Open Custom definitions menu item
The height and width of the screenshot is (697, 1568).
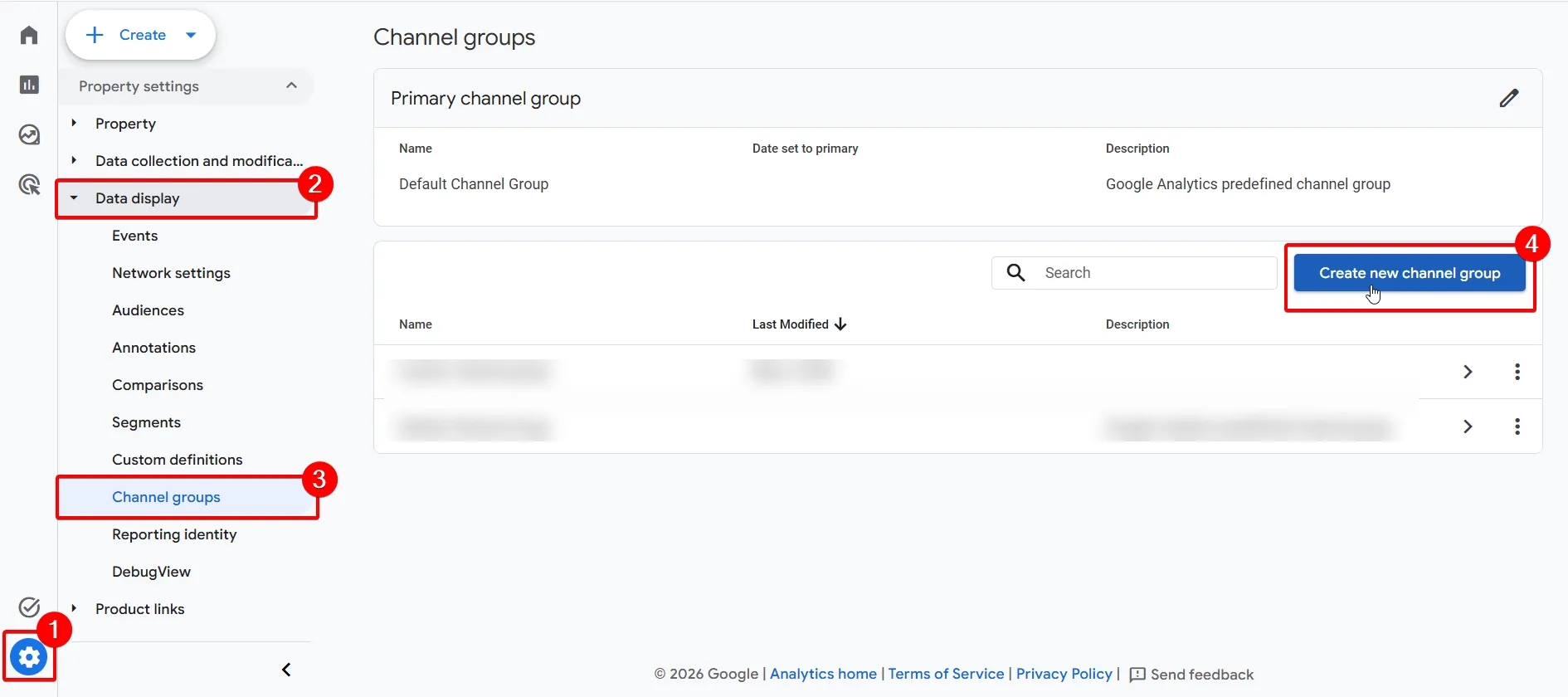click(x=177, y=460)
